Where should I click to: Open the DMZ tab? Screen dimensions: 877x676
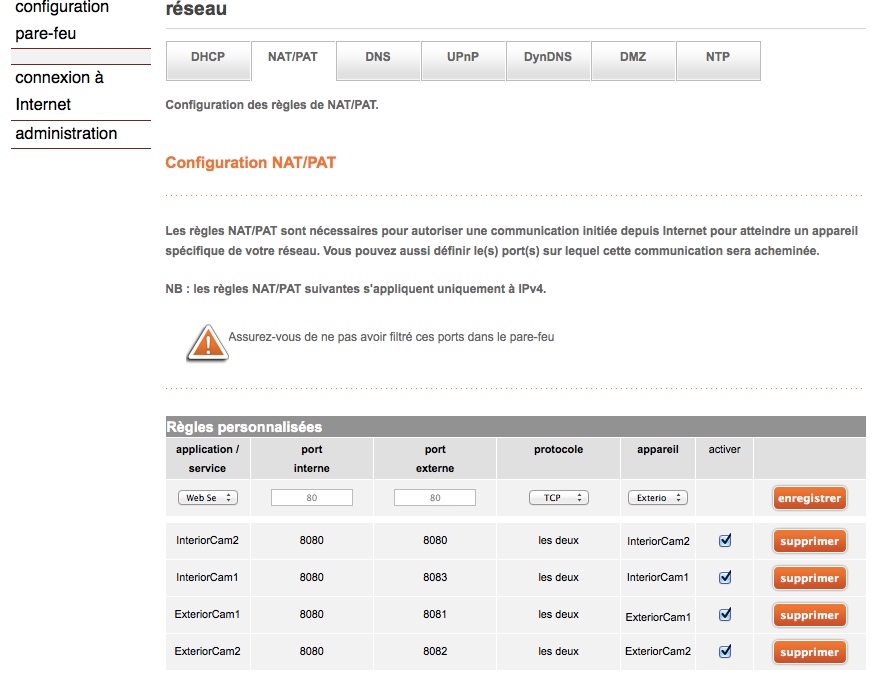coord(633,58)
